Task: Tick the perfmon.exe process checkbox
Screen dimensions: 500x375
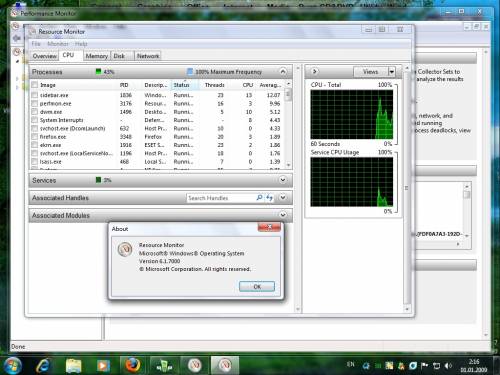Action: point(34,103)
